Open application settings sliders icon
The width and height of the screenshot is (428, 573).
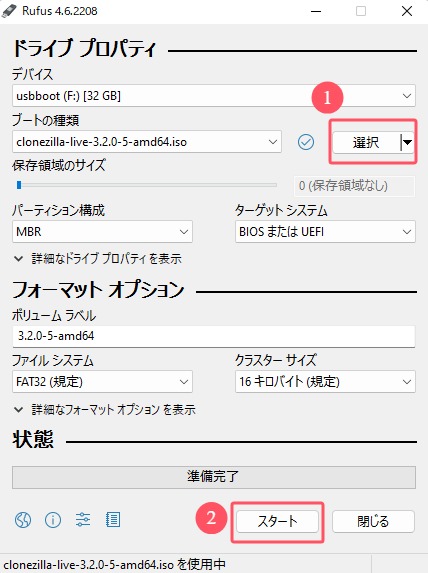coord(83,520)
